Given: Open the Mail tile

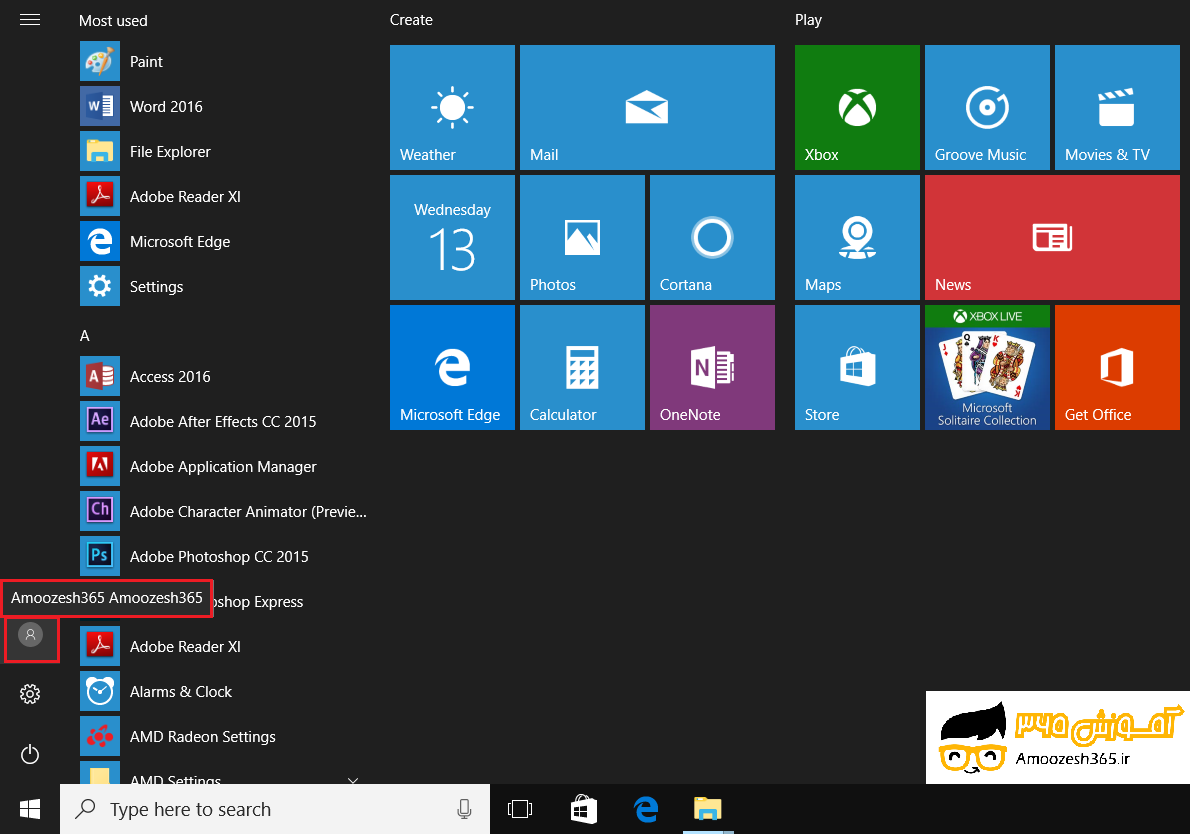Looking at the screenshot, I should click(647, 107).
